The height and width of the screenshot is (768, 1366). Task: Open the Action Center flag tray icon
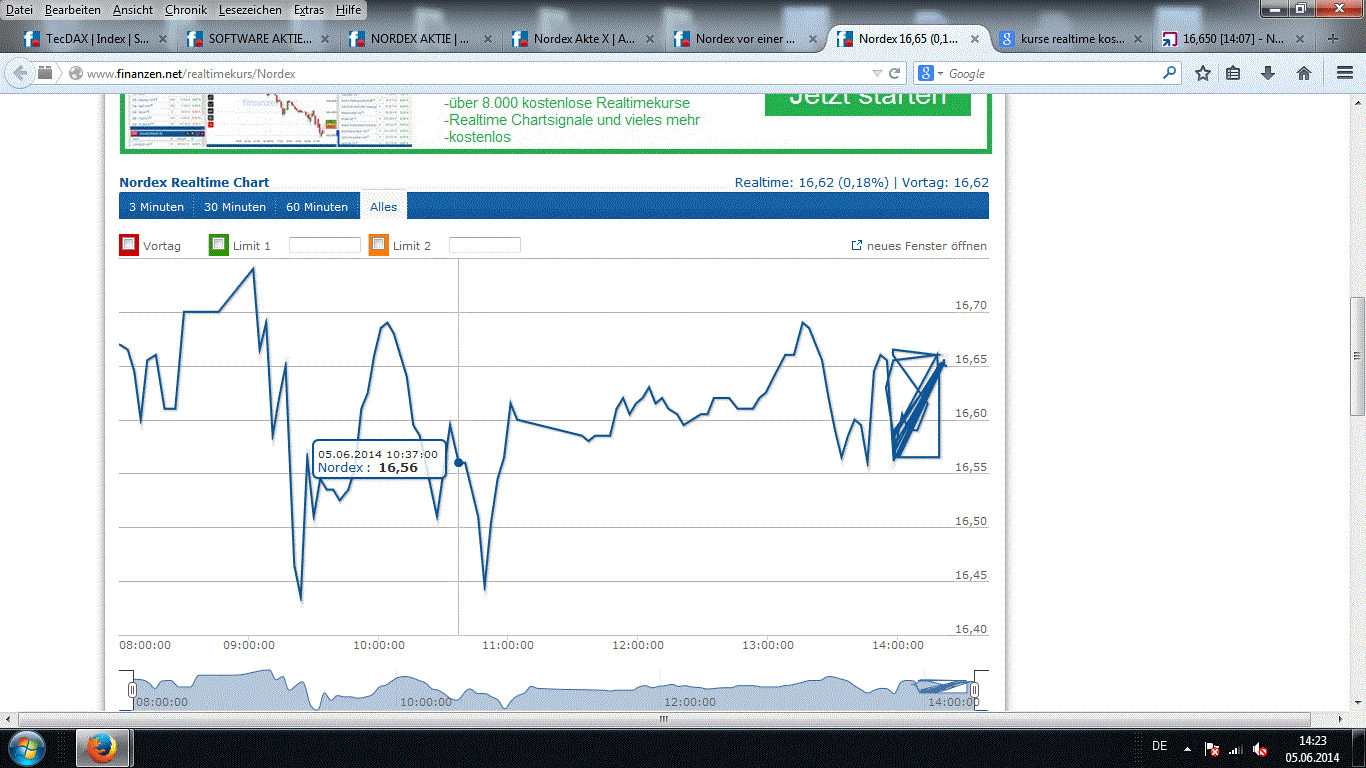1212,748
